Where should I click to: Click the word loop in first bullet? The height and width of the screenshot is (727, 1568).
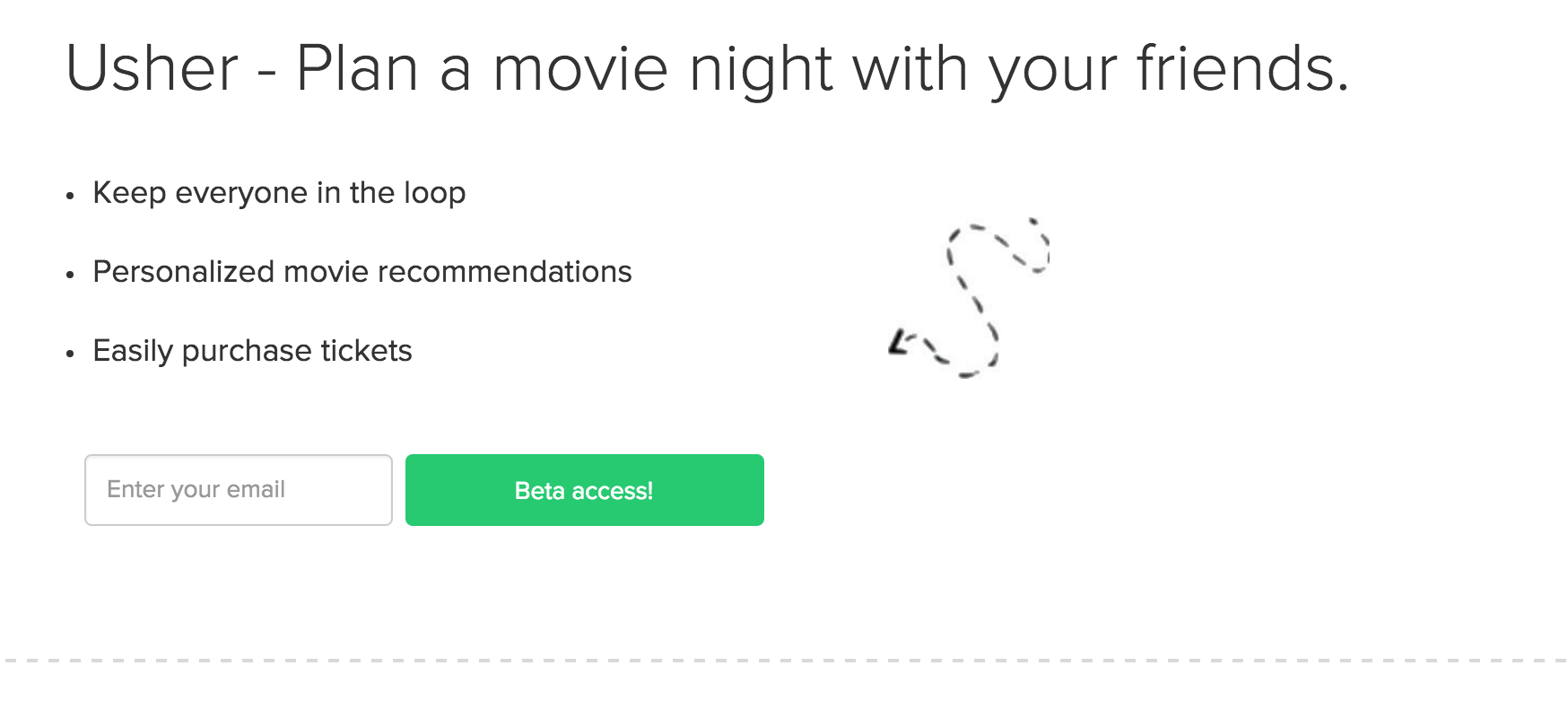(x=434, y=193)
